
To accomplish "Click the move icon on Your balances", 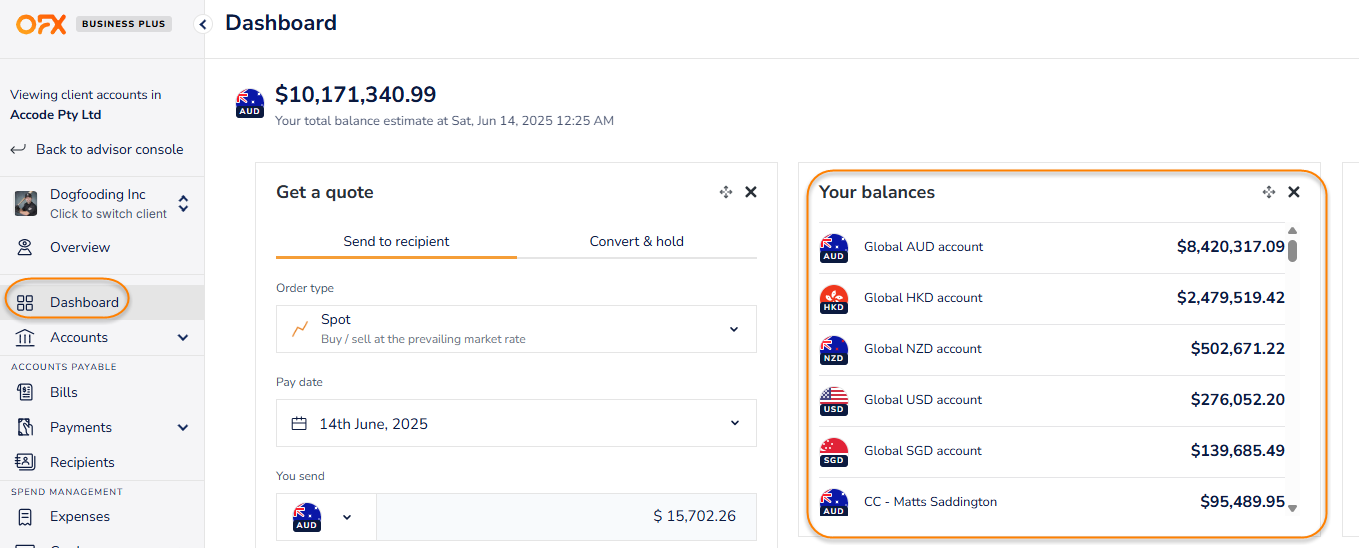I will (x=1269, y=192).
